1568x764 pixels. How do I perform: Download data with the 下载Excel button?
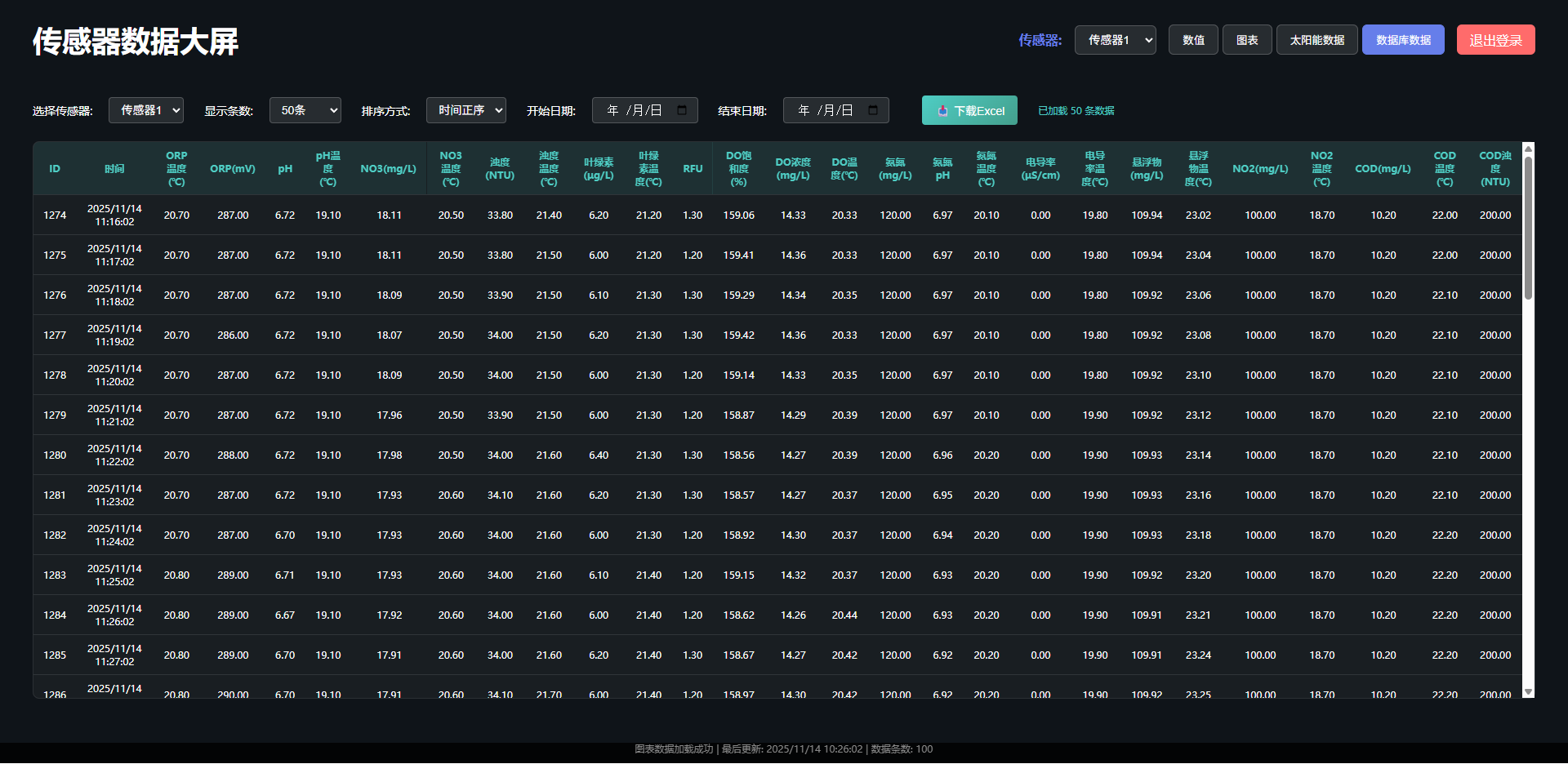[x=969, y=110]
